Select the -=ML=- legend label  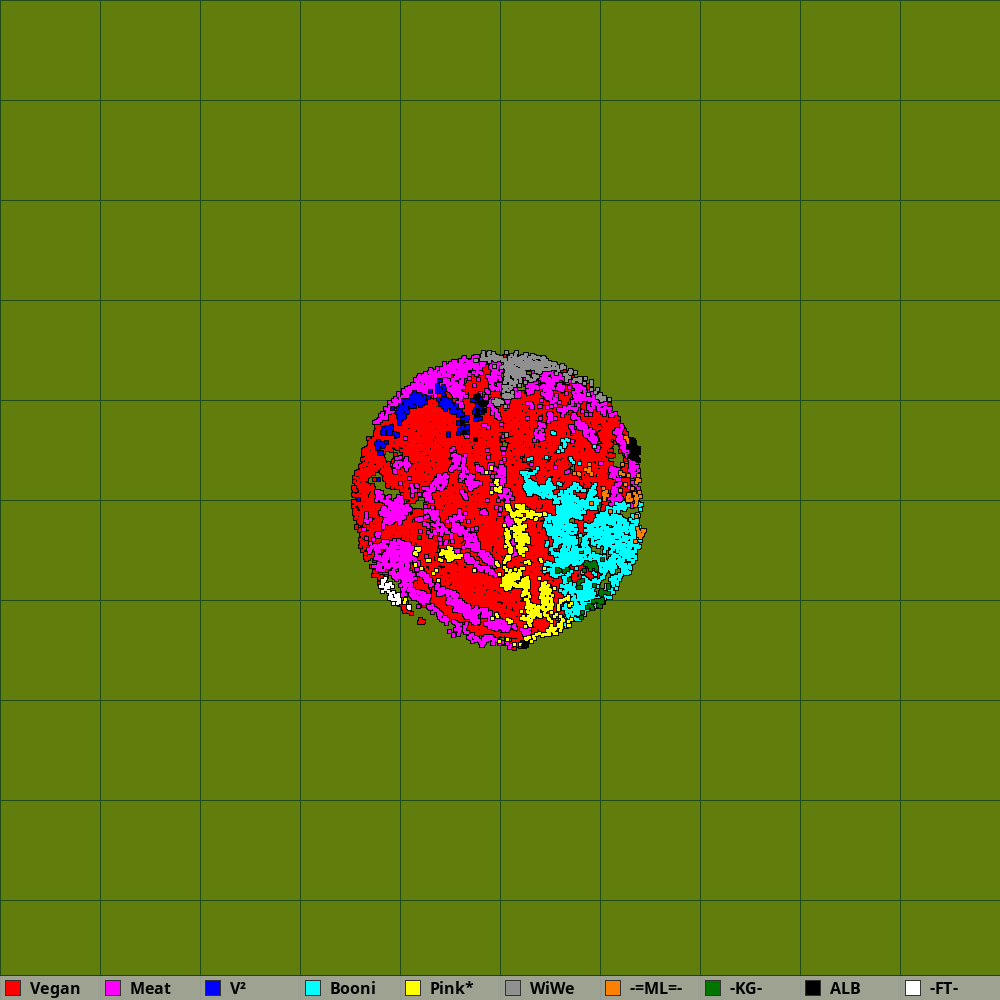click(x=656, y=989)
